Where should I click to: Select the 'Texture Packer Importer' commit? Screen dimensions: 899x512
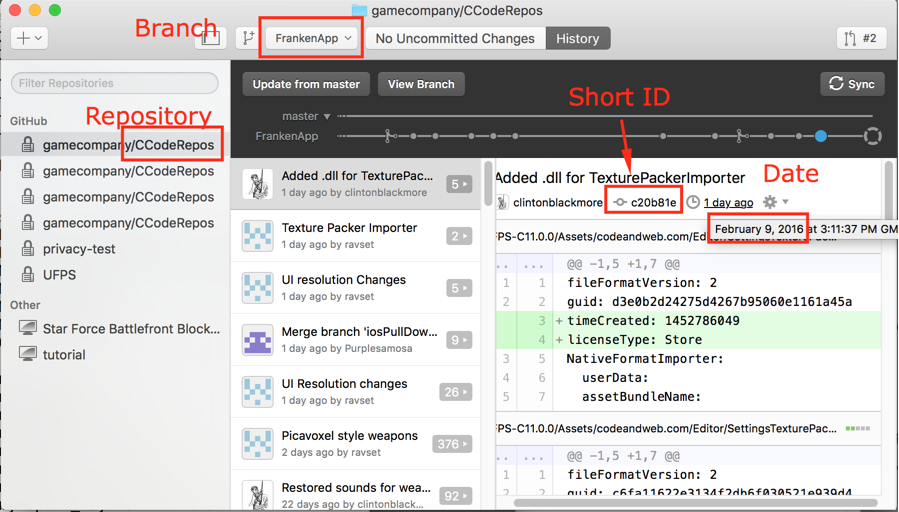coord(355,236)
